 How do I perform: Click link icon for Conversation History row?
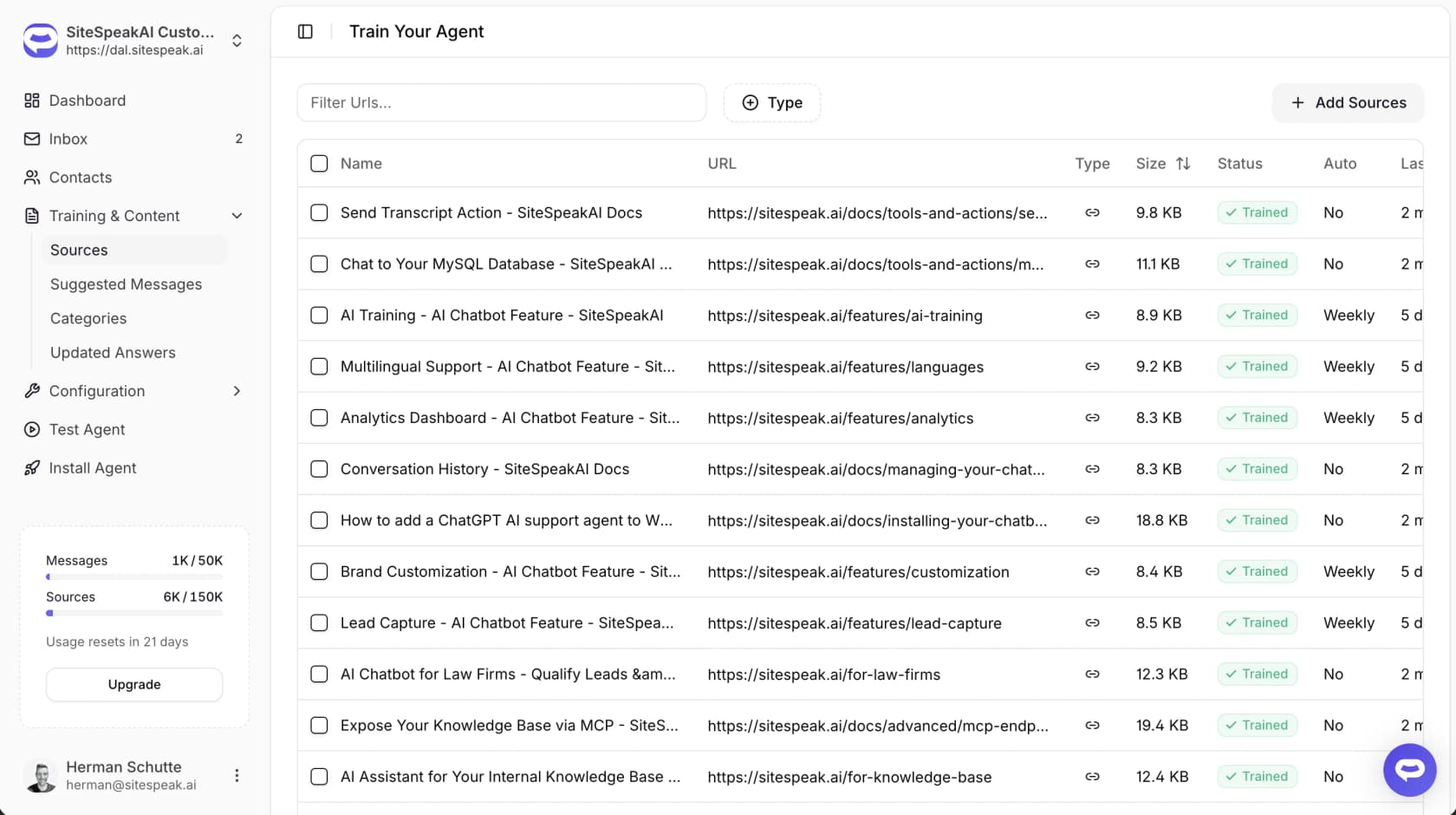tap(1092, 469)
